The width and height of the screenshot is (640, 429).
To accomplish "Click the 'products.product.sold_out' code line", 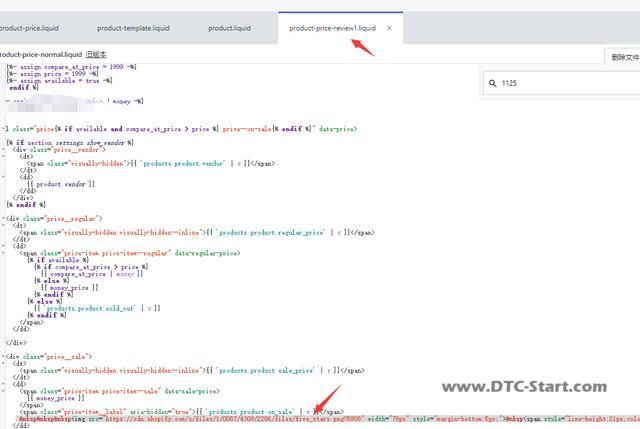I will pyautogui.click(x=97, y=308).
